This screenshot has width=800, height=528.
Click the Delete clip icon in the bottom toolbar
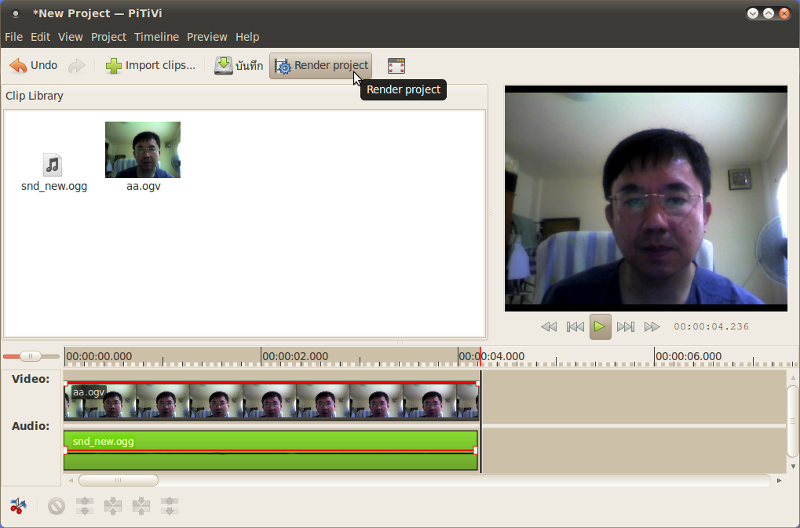coord(56,506)
